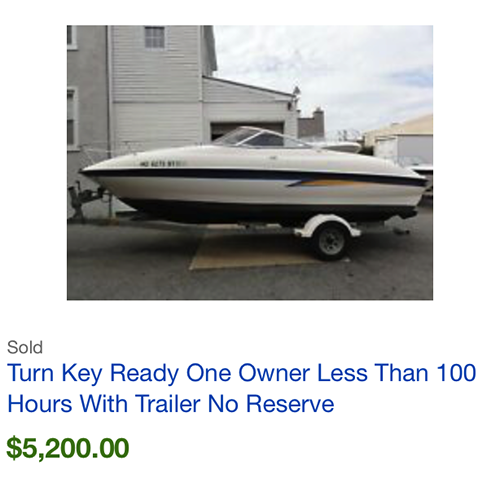Click the registration number on the boat hull
The width and height of the screenshot is (500, 500).
(163, 164)
